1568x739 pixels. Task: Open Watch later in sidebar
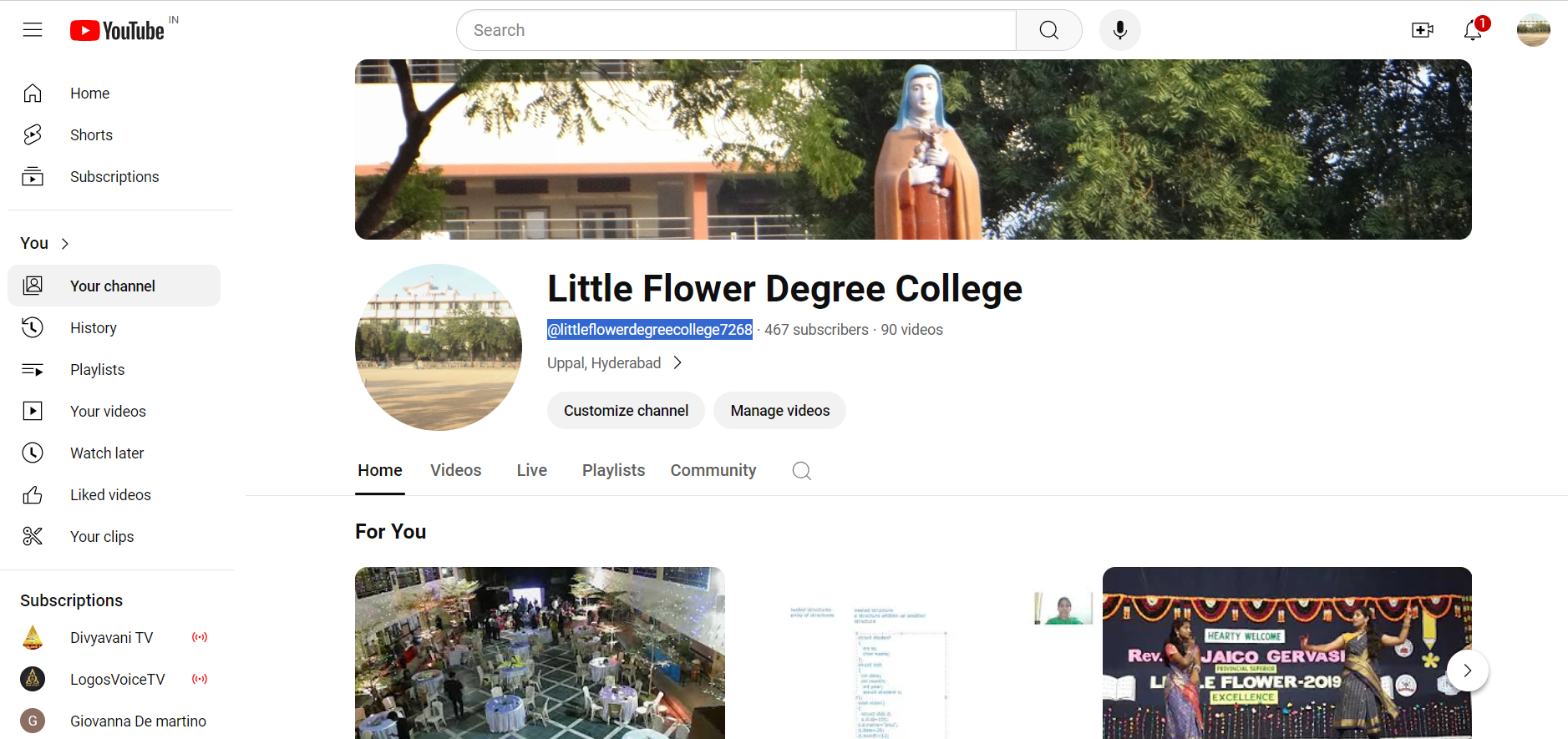click(x=107, y=453)
